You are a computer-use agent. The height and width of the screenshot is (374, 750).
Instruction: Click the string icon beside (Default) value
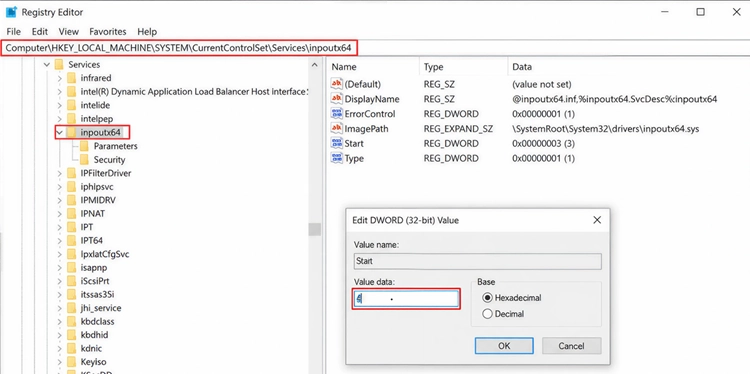coord(337,84)
